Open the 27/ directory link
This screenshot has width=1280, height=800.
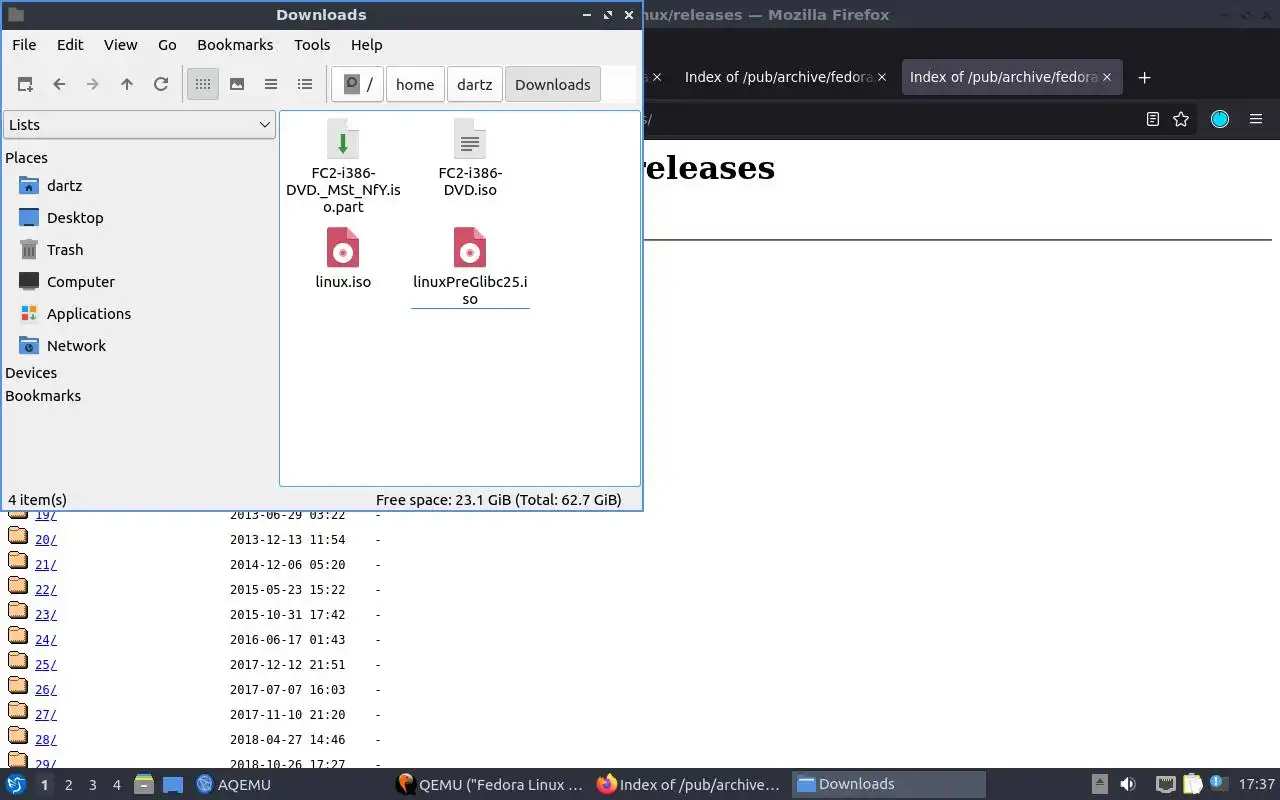(x=46, y=715)
